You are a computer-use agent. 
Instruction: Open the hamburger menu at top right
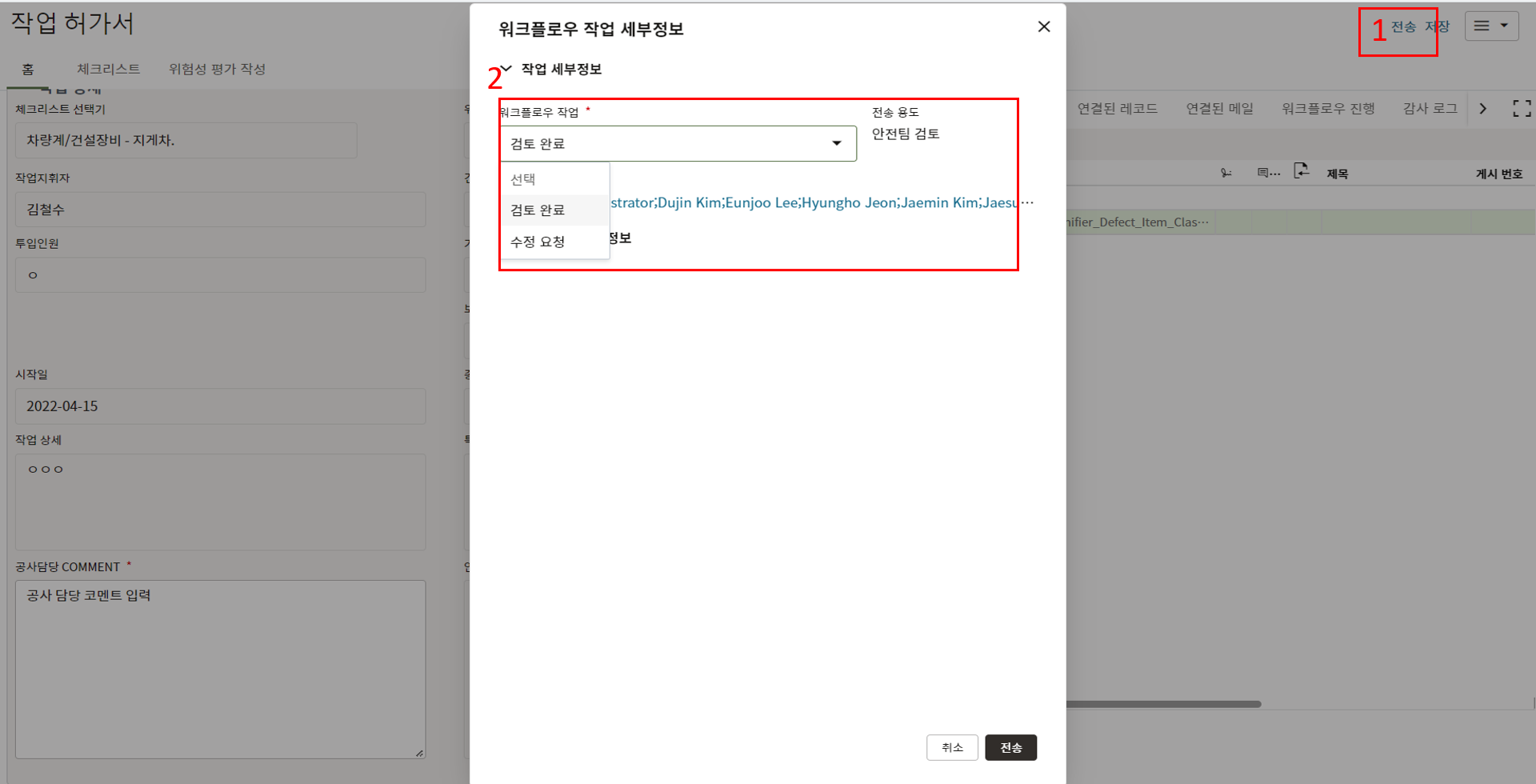pos(1490,26)
